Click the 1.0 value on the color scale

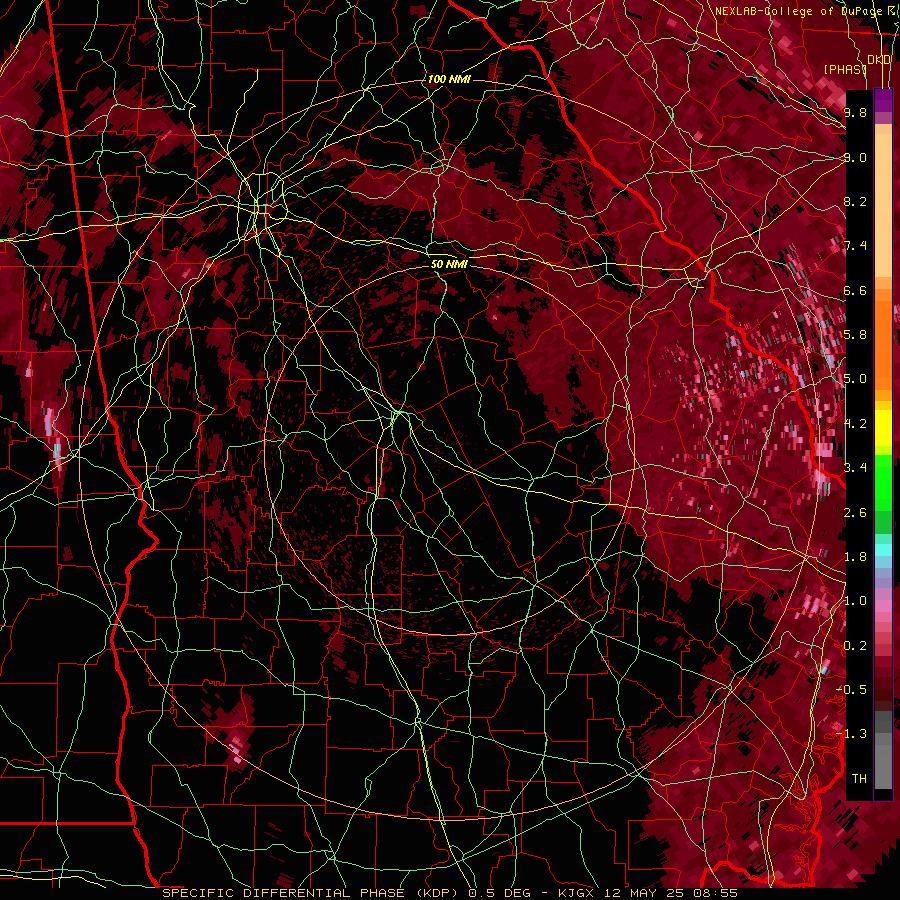point(855,601)
